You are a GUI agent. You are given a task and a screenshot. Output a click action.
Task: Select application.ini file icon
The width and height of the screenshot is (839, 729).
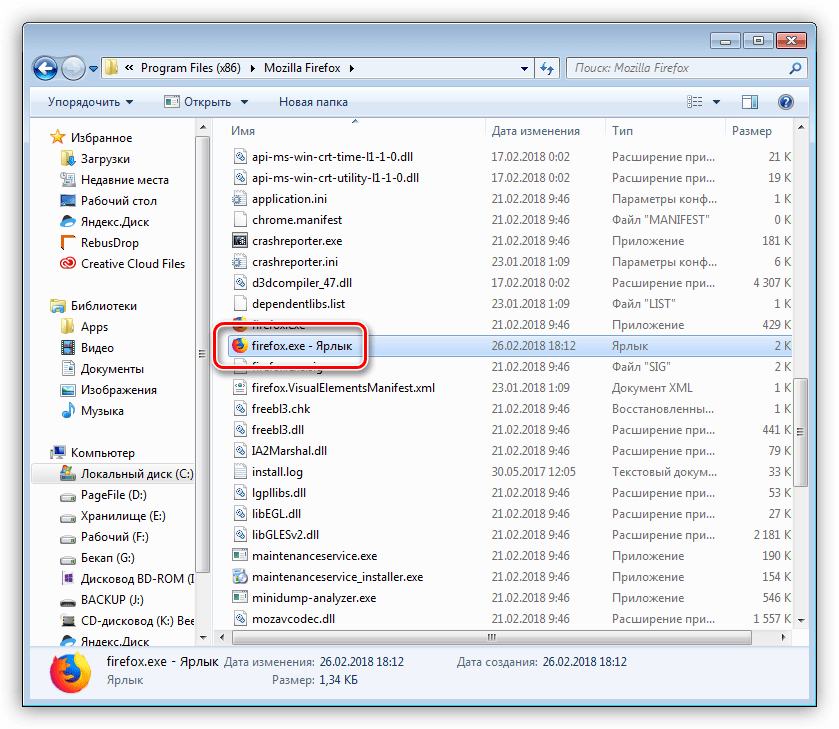point(240,199)
